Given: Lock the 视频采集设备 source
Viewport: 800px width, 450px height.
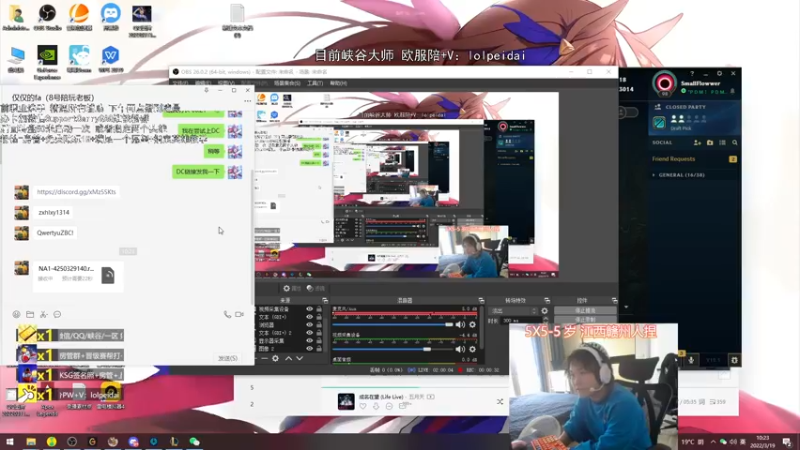Looking at the screenshot, I should (x=319, y=309).
